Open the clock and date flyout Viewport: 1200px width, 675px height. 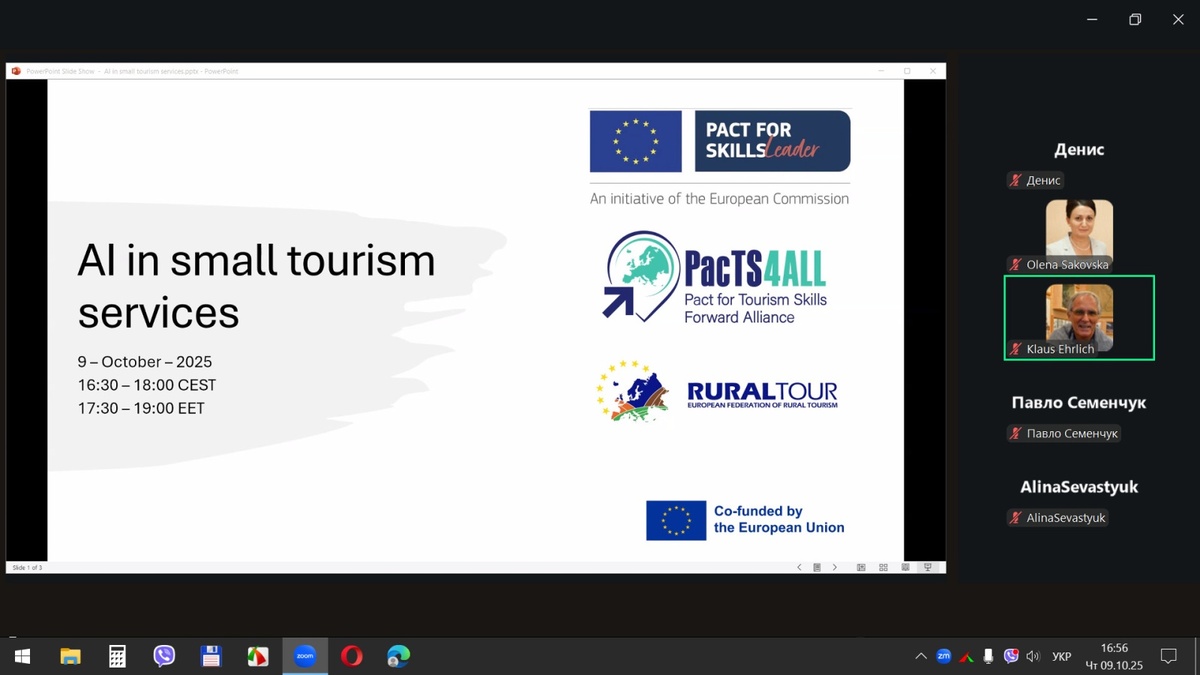pos(1113,657)
